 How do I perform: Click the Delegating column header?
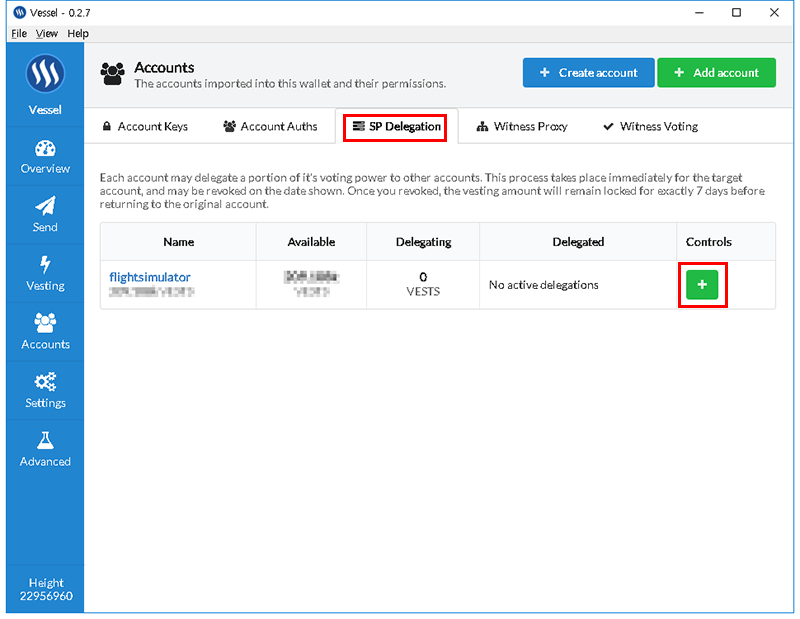(x=423, y=242)
